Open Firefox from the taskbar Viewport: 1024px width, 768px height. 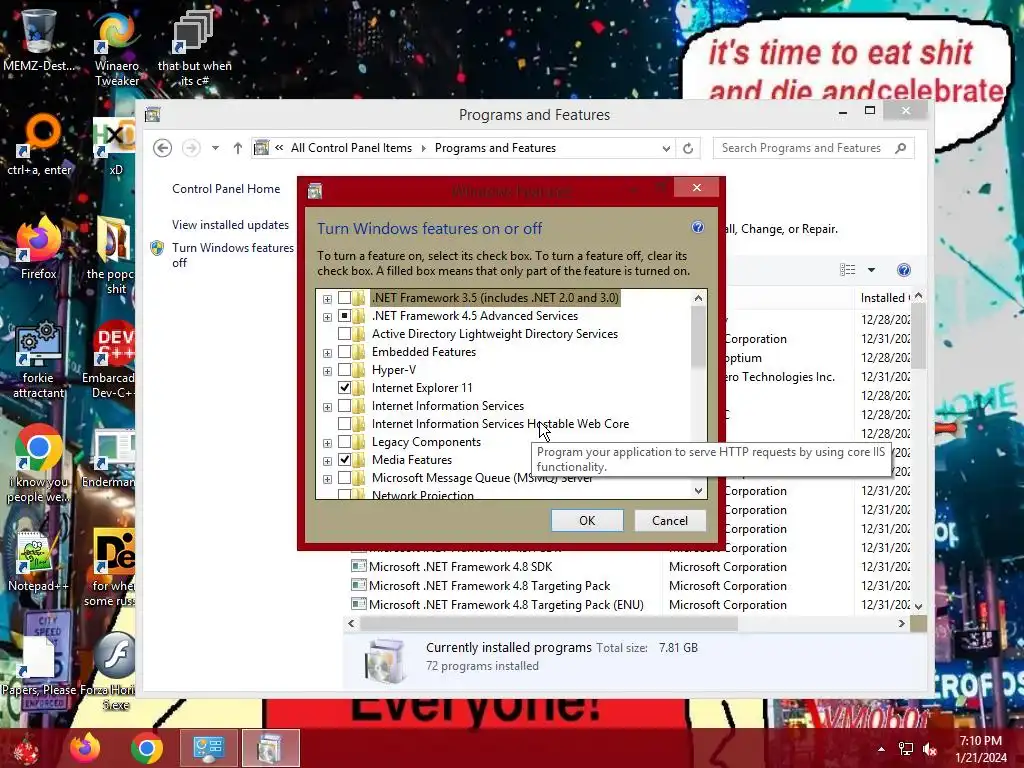tap(86, 748)
